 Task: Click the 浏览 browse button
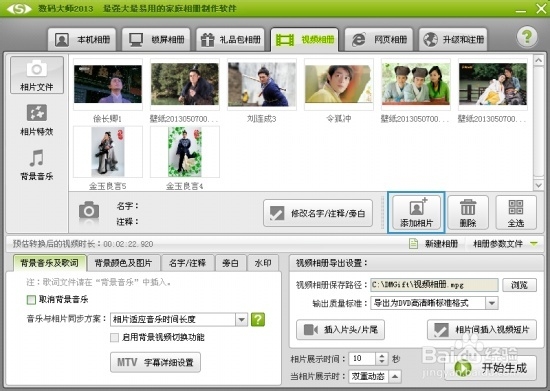pyautogui.click(x=519, y=285)
